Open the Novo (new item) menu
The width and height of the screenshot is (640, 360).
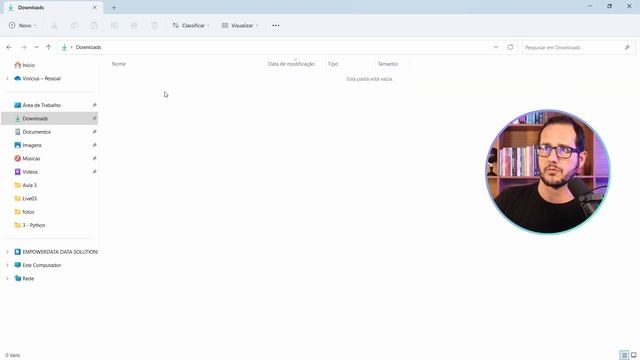(22, 25)
